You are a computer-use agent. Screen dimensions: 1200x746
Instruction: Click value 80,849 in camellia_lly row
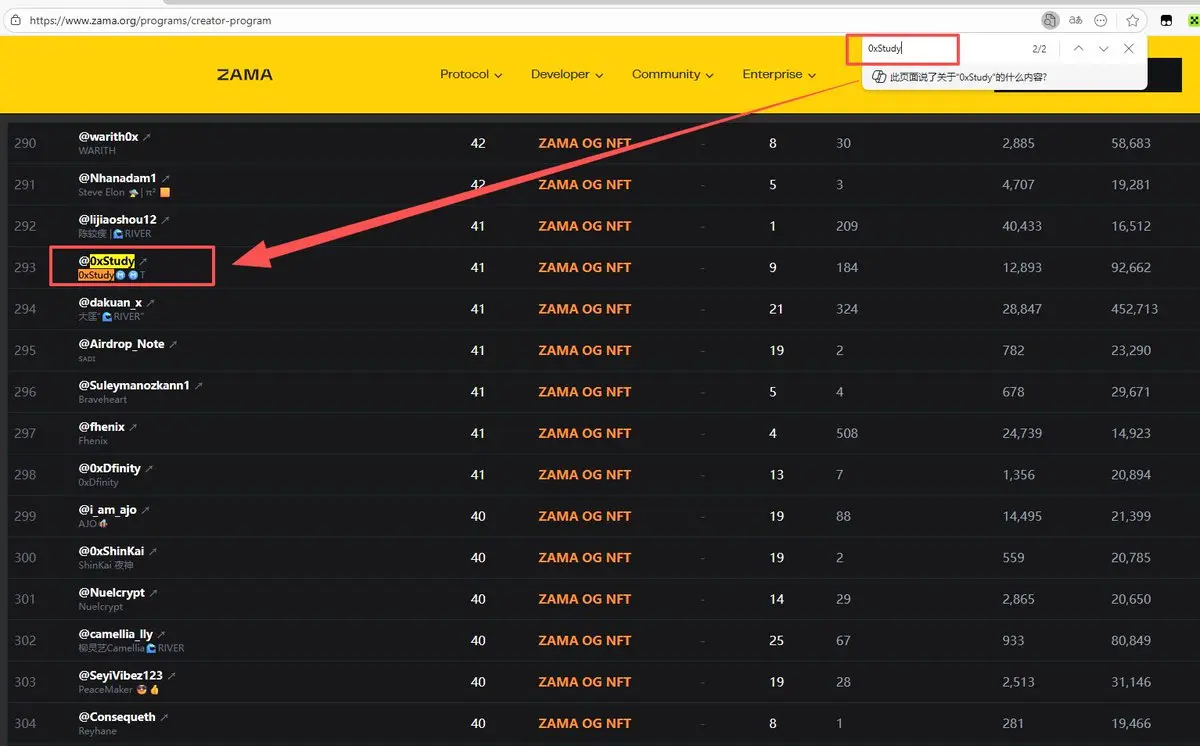(1131, 640)
